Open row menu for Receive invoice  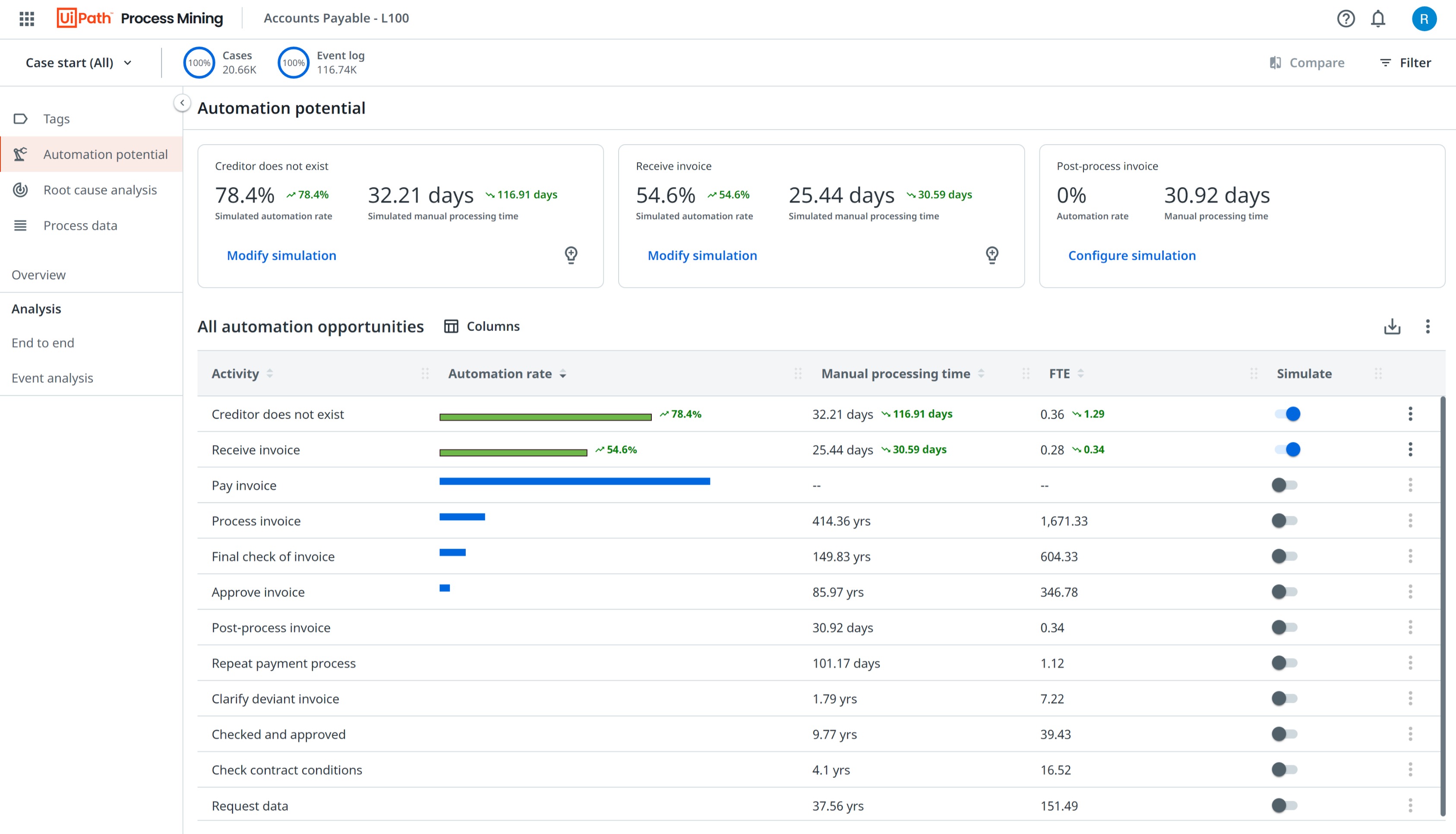[x=1410, y=450]
